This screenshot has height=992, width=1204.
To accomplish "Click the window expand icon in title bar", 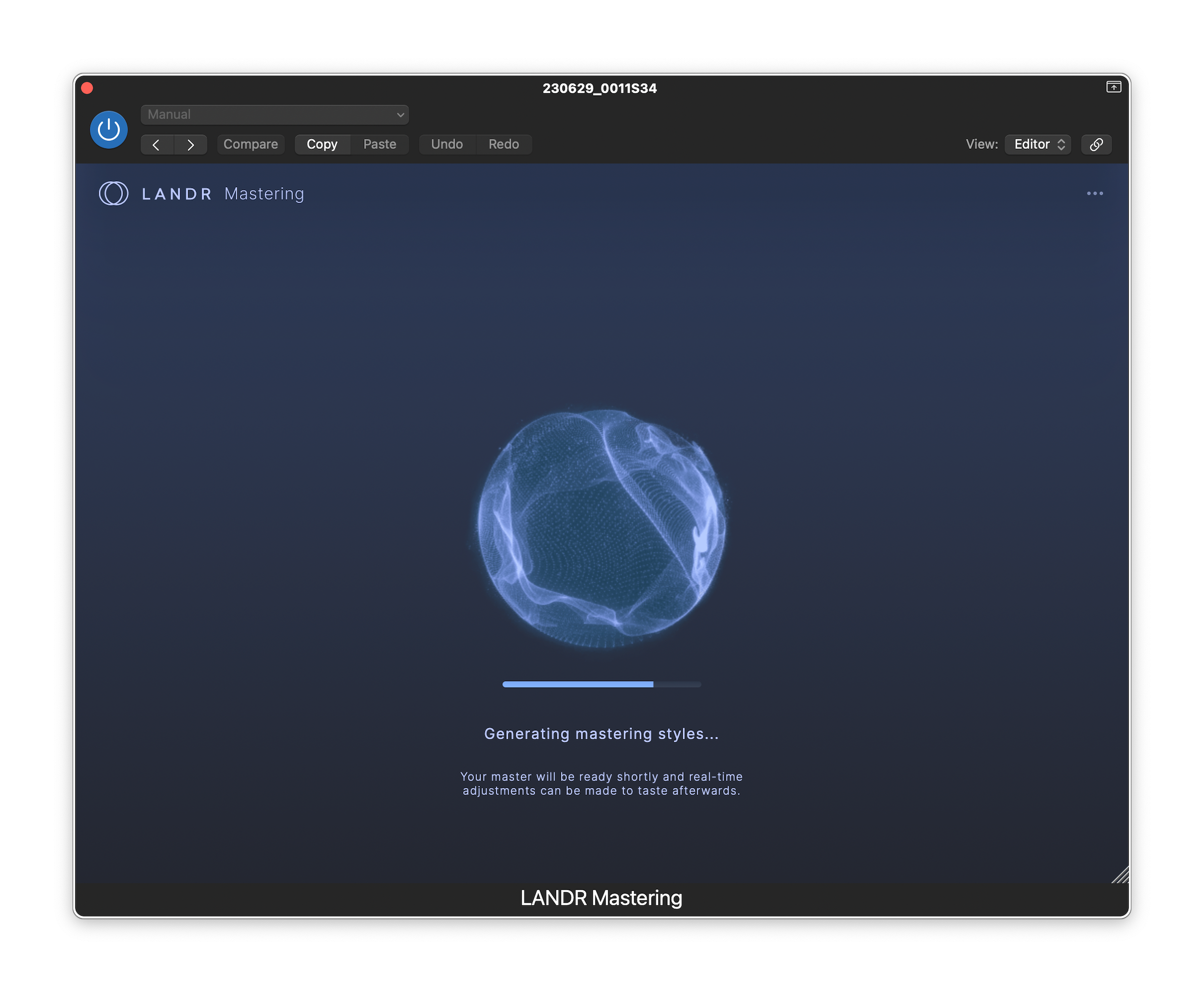I will tap(1113, 87).
